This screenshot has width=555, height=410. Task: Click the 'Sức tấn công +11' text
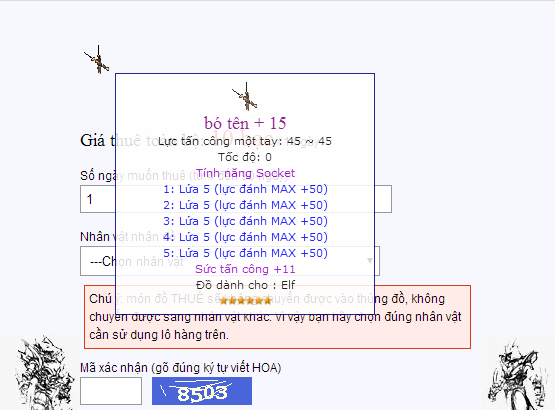pos(245,269)
